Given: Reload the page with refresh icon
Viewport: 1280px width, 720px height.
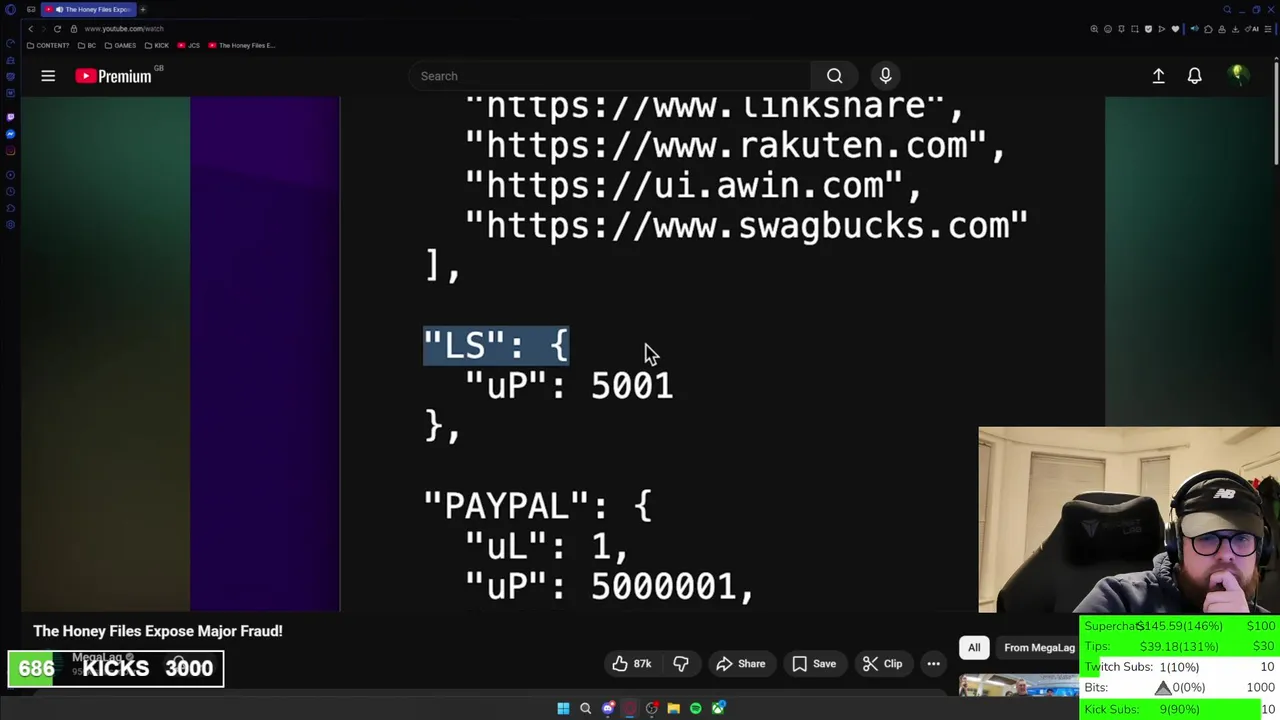Looking at the screenshot, I should tap(57, 29).
